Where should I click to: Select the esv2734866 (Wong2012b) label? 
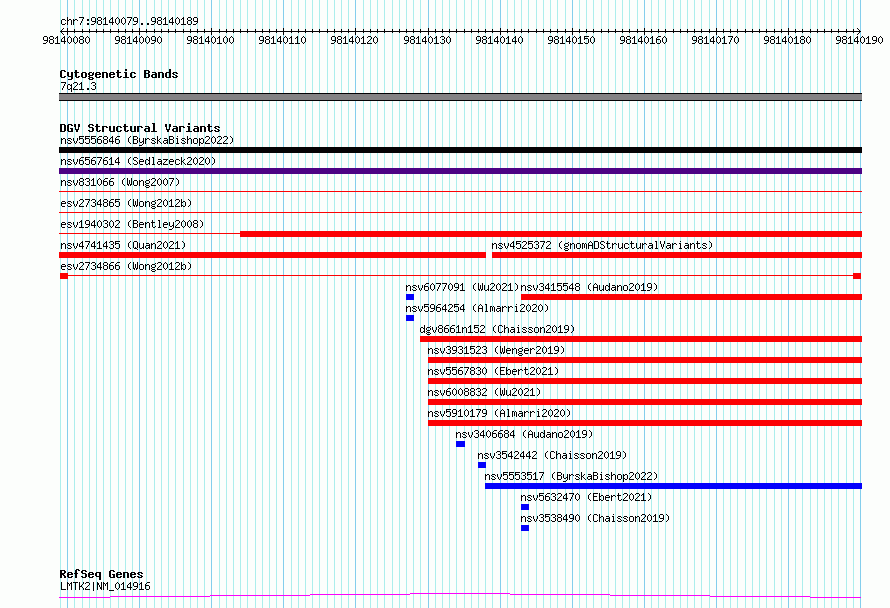tap(126, 266)
